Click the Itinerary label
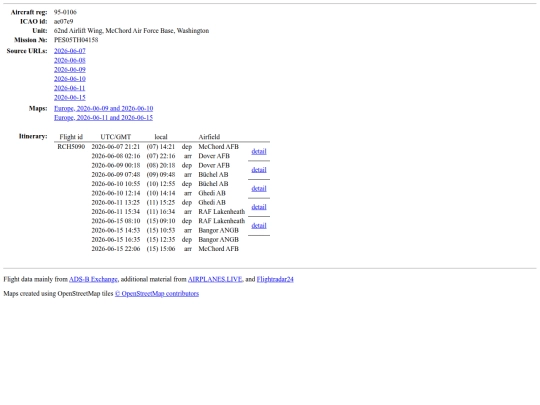 pos(33,136)
